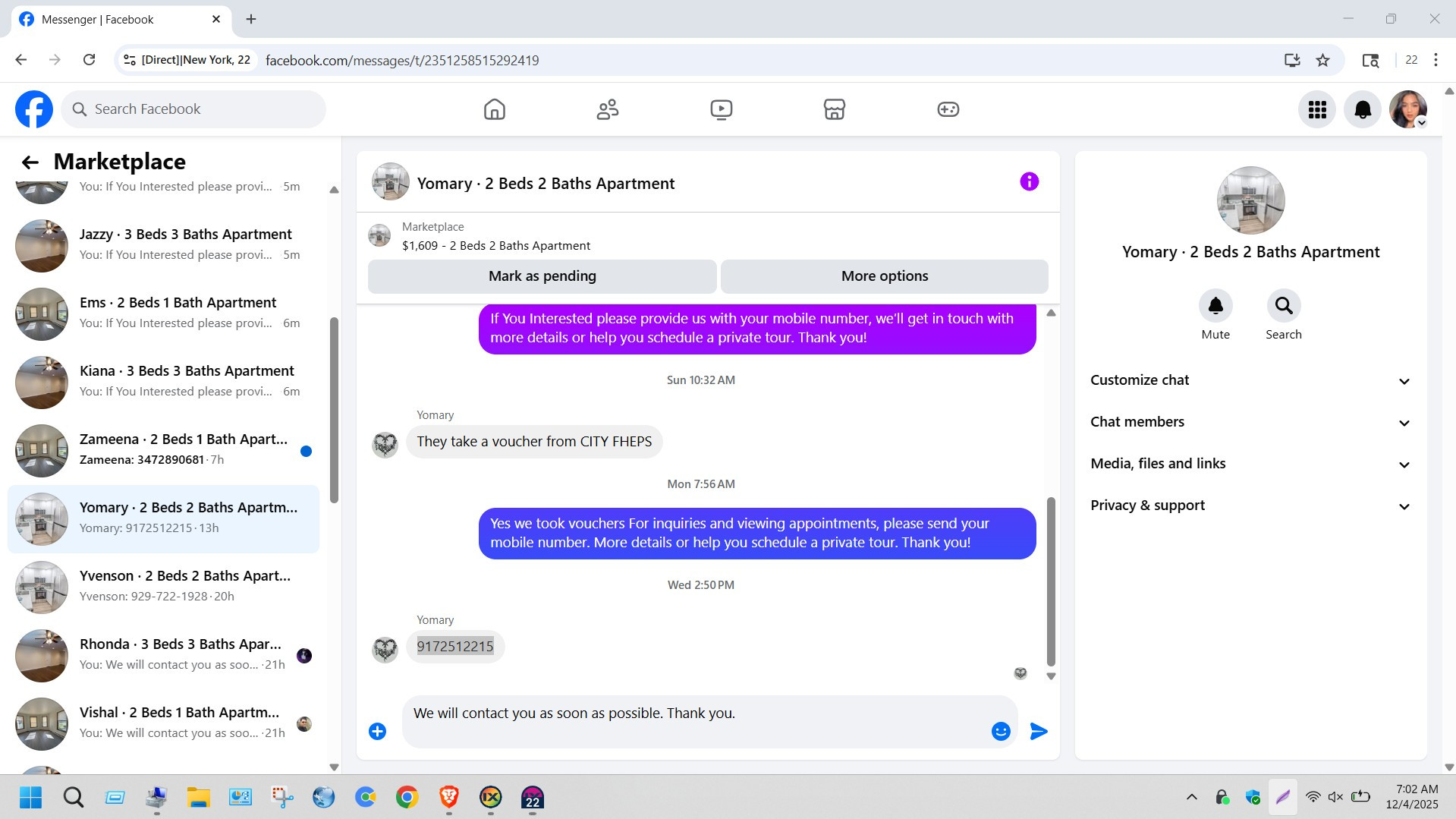Open volume control in system tray
The height and width of the screenshot is (819, 1456).
[1335, 797]
